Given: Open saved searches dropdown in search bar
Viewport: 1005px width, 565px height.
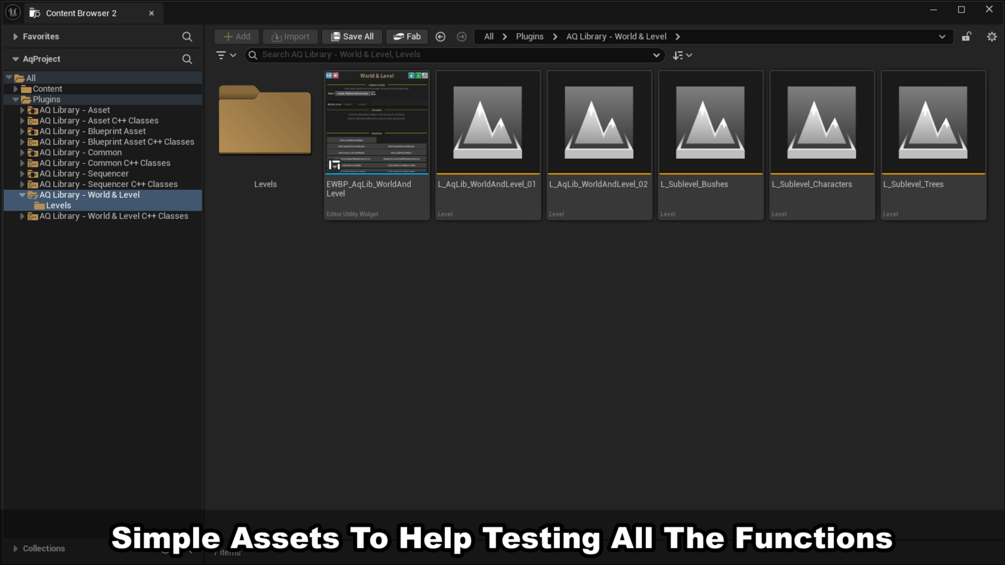Looking at the screenshot, I should tap(656, 55).
